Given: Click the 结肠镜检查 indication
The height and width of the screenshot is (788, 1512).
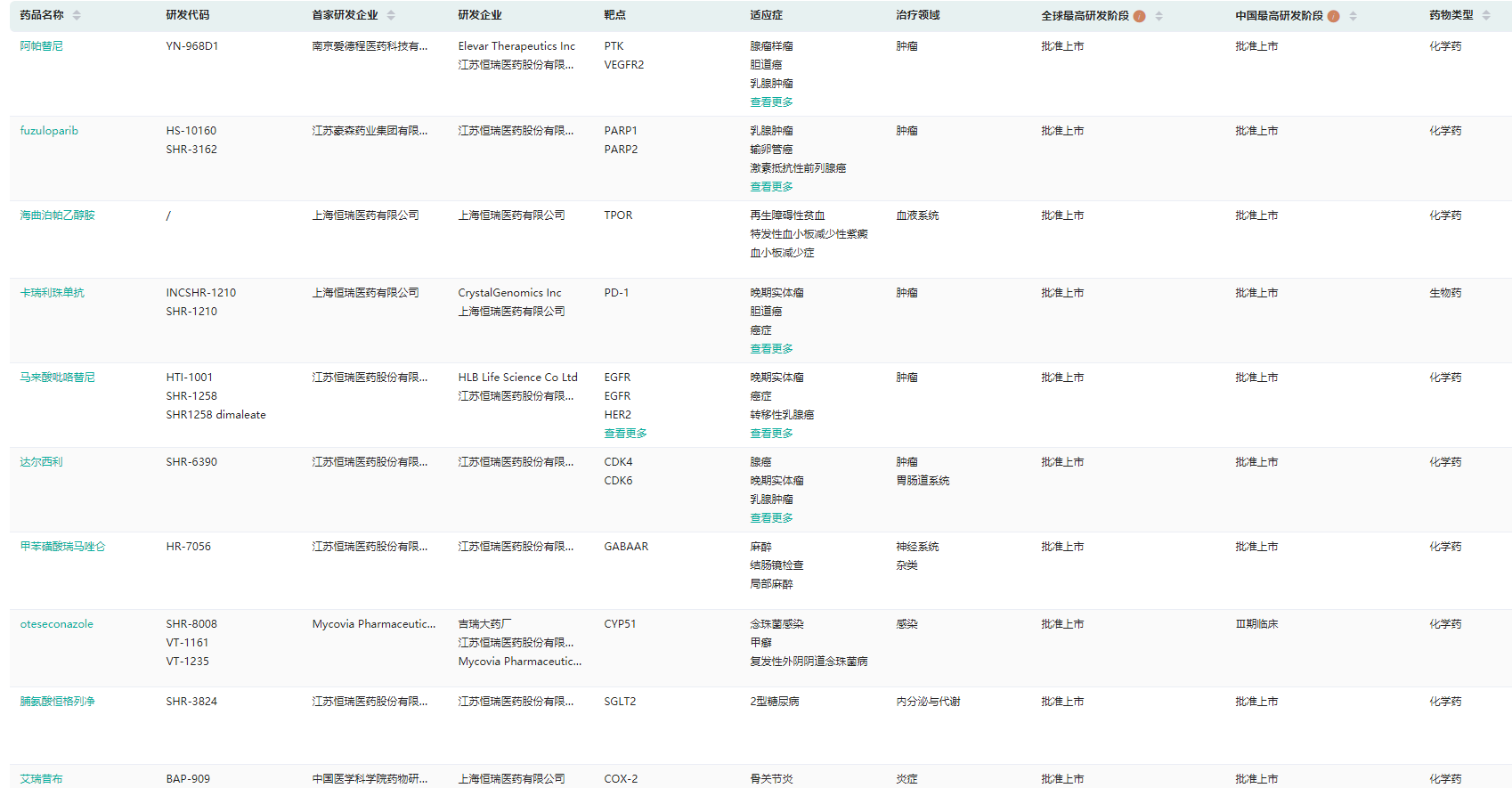Looking at the screenshot, I should tap(776, 565).
